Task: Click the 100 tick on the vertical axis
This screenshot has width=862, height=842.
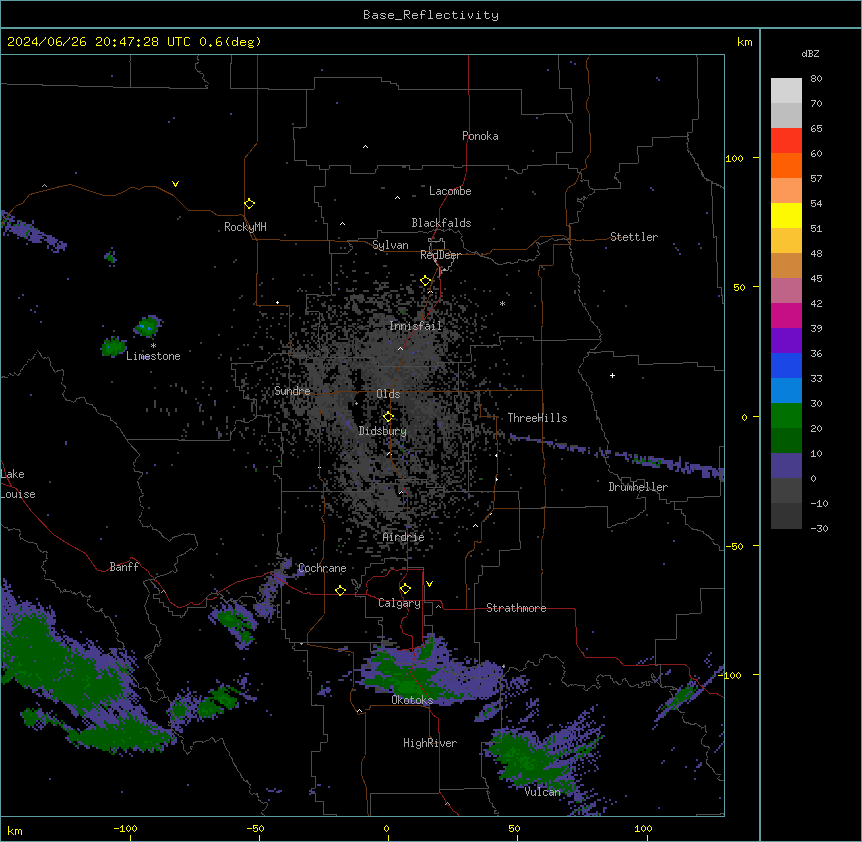Action: 734,158
